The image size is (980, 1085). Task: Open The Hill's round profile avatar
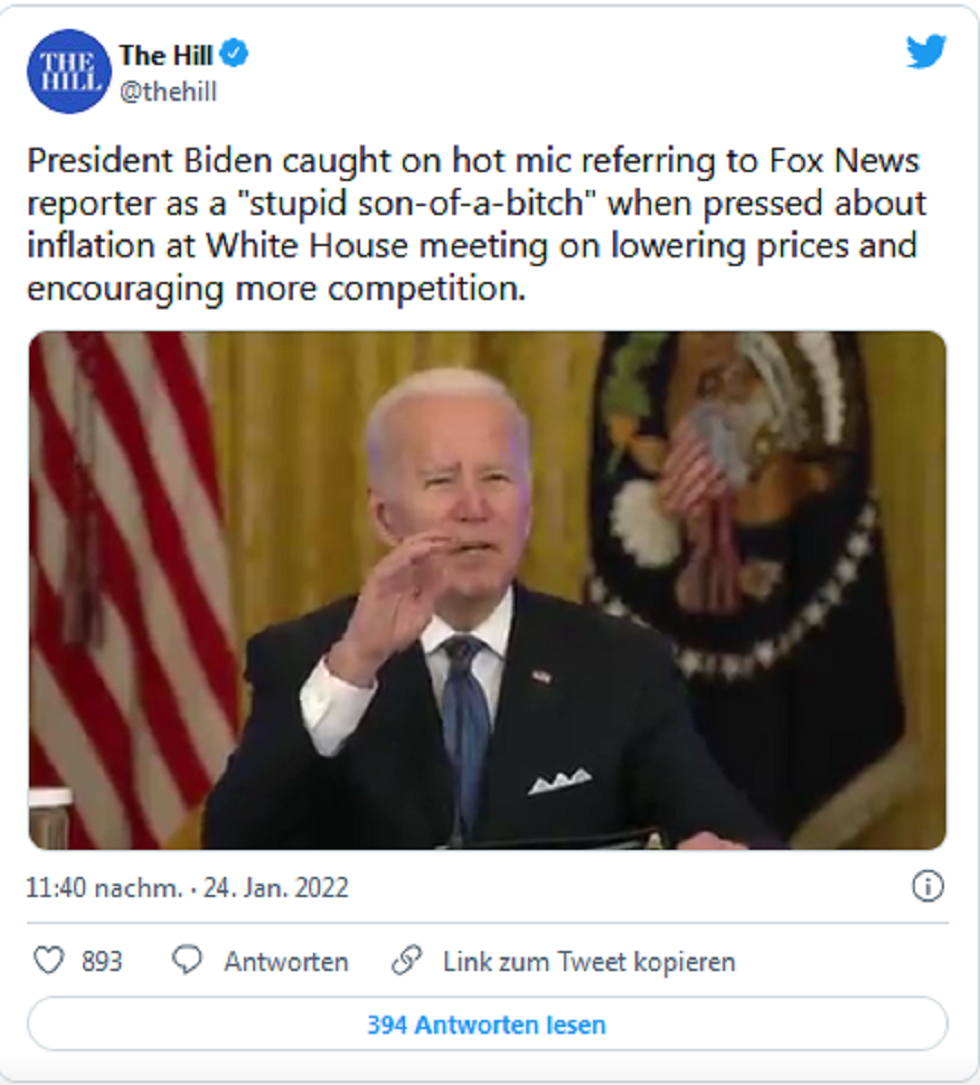point(69,71)
